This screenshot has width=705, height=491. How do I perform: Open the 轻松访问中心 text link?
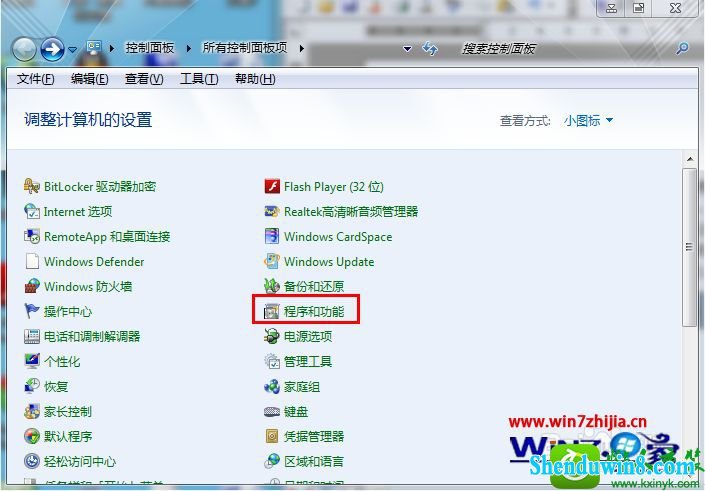(x=80, y=461)
